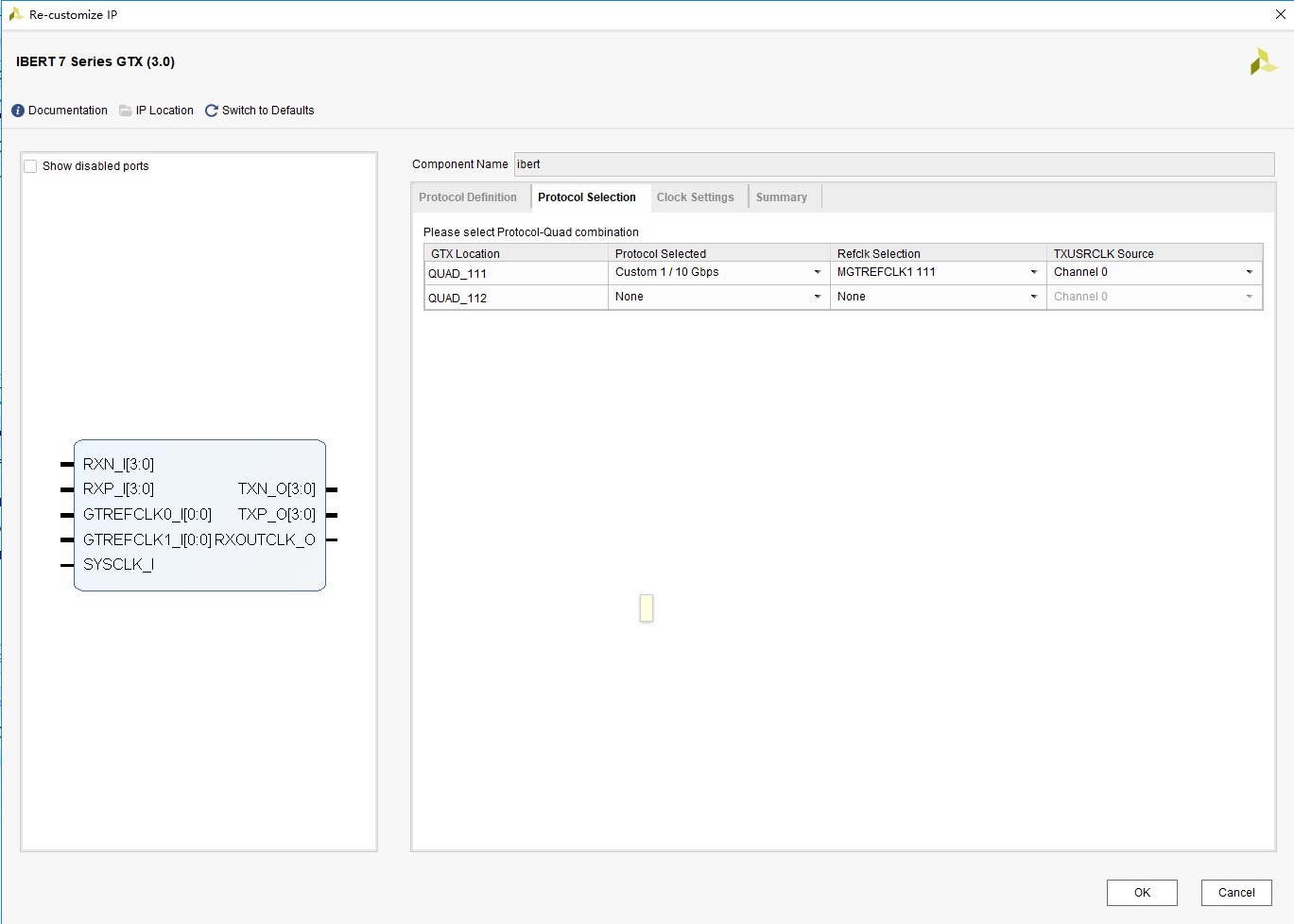This screenshot has height=924, width=1294.
Task: Click Switch to Defaults
Action: 268,111
